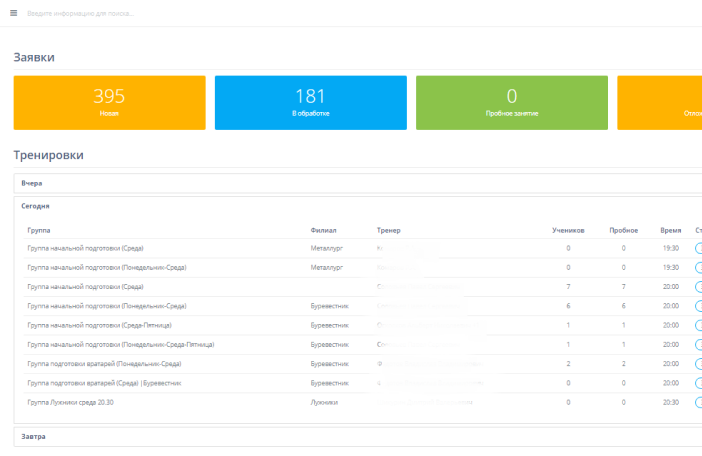Collapse the Сегодня trainings section
This screenshot has height=456, width=702.
(36, 206)
